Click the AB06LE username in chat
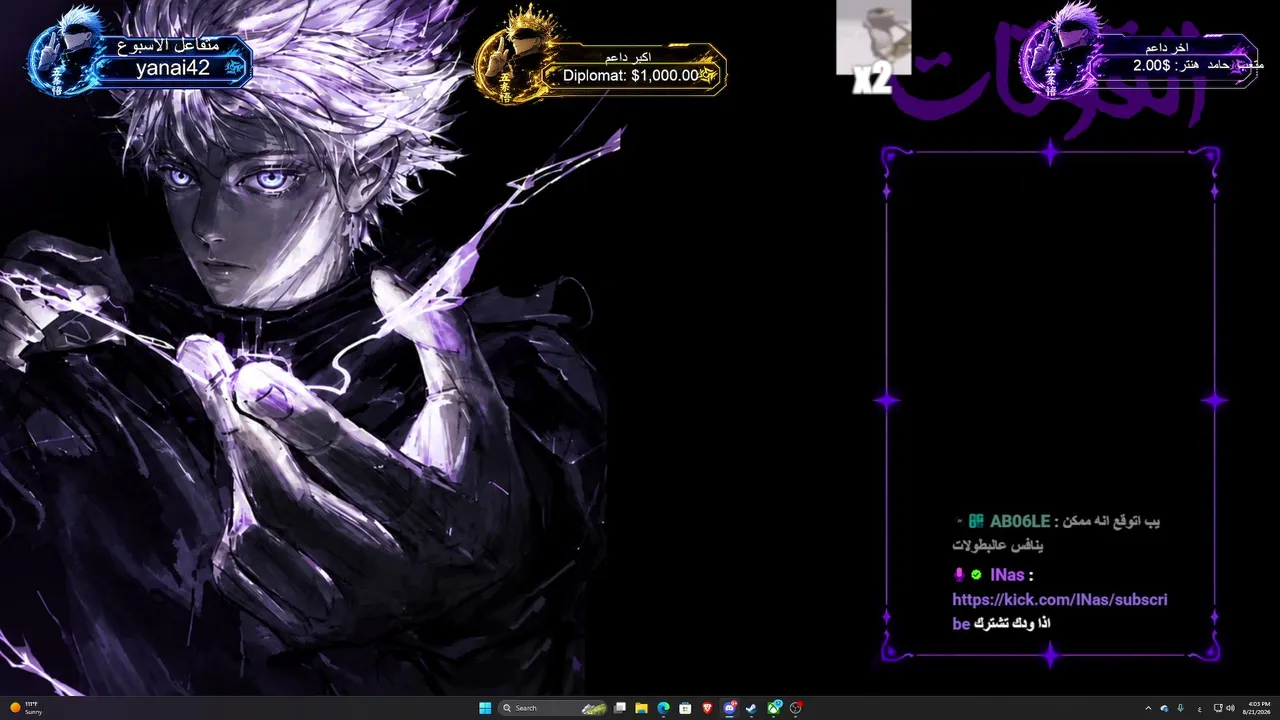Viewport: 1280px width, 720px height. (x=1020, y=521)
